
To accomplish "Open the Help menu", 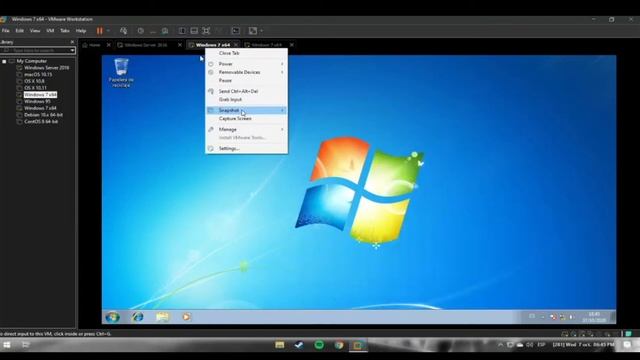I will tap(81, 31).
